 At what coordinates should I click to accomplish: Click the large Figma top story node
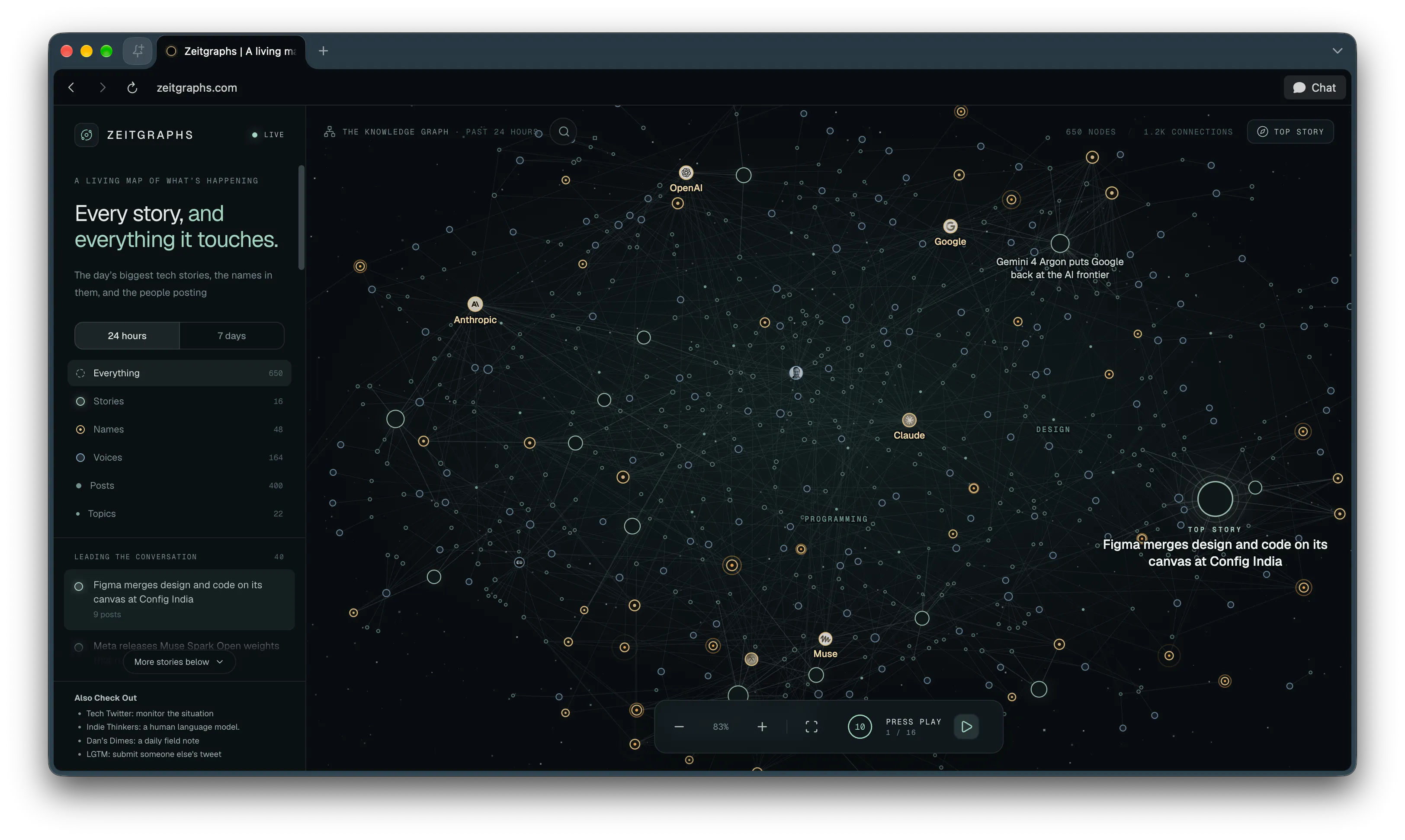(x=1215, y=499)
